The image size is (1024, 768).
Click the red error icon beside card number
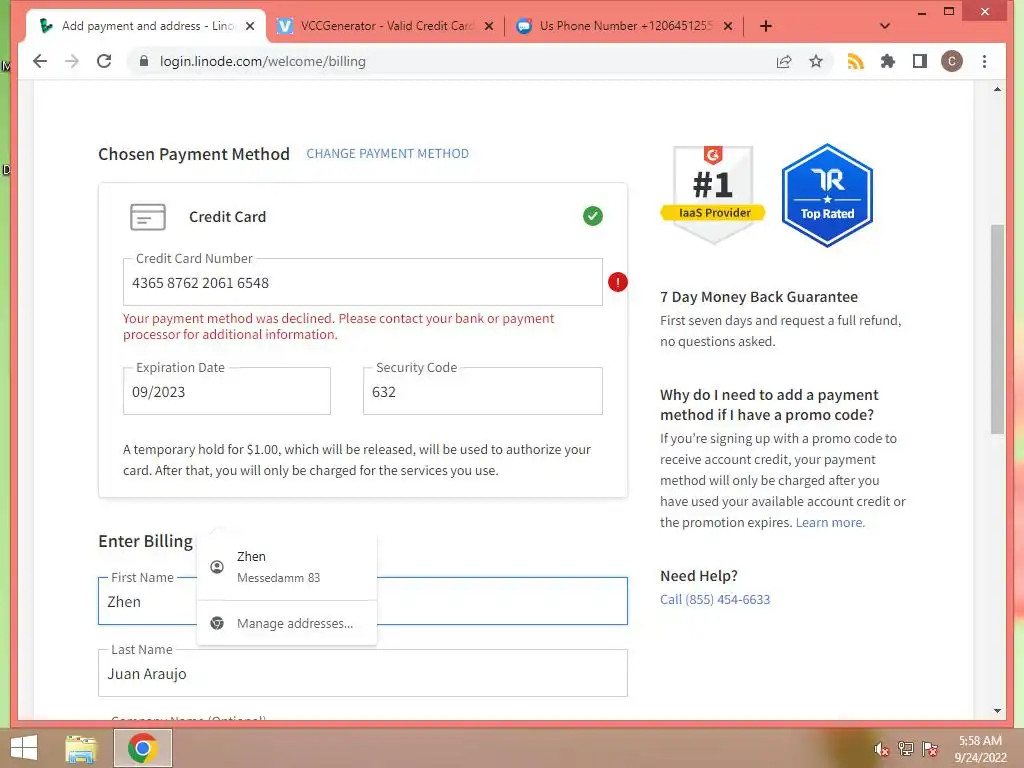click(618, 282)
